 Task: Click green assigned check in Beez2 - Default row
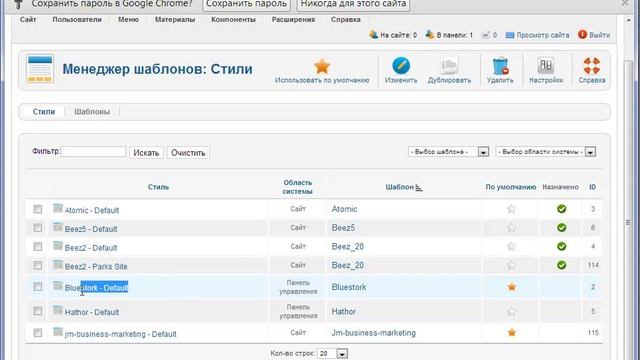coord(562,247)
